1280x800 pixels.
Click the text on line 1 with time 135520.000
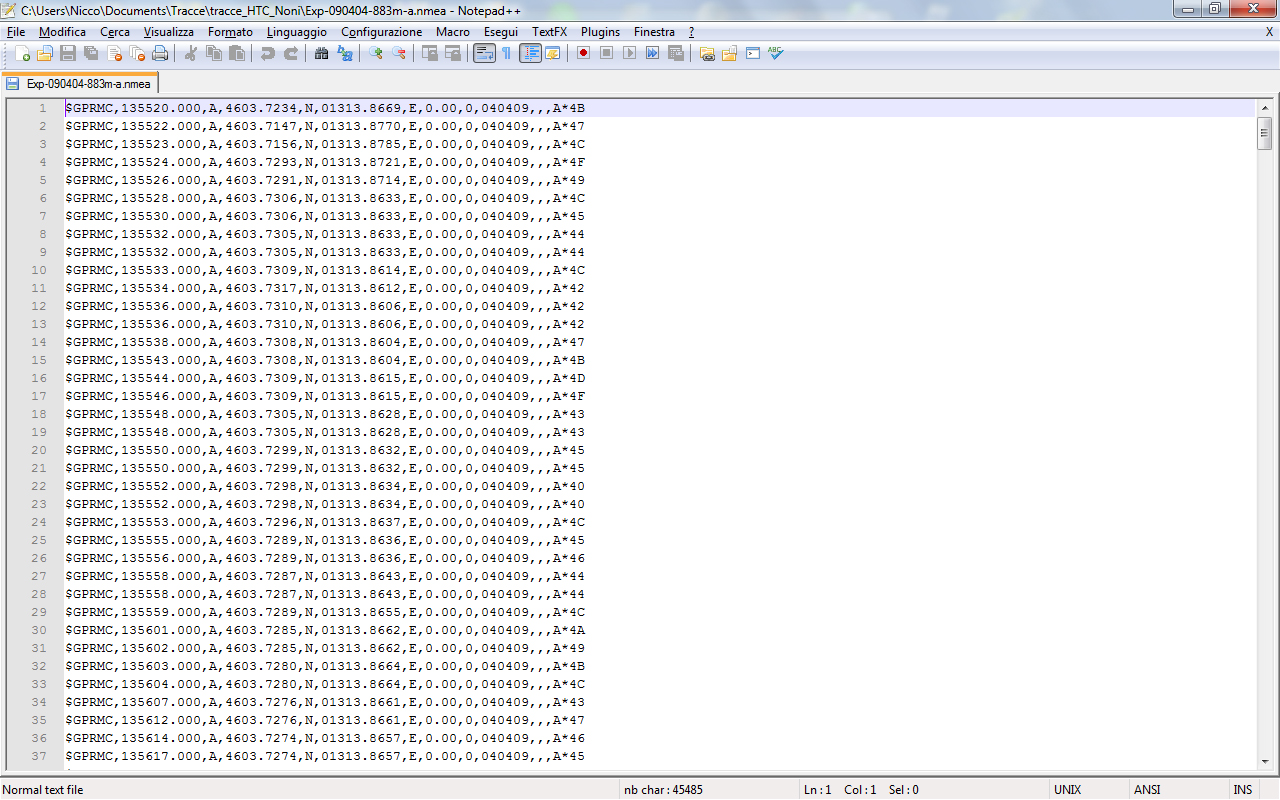point(325,108)
